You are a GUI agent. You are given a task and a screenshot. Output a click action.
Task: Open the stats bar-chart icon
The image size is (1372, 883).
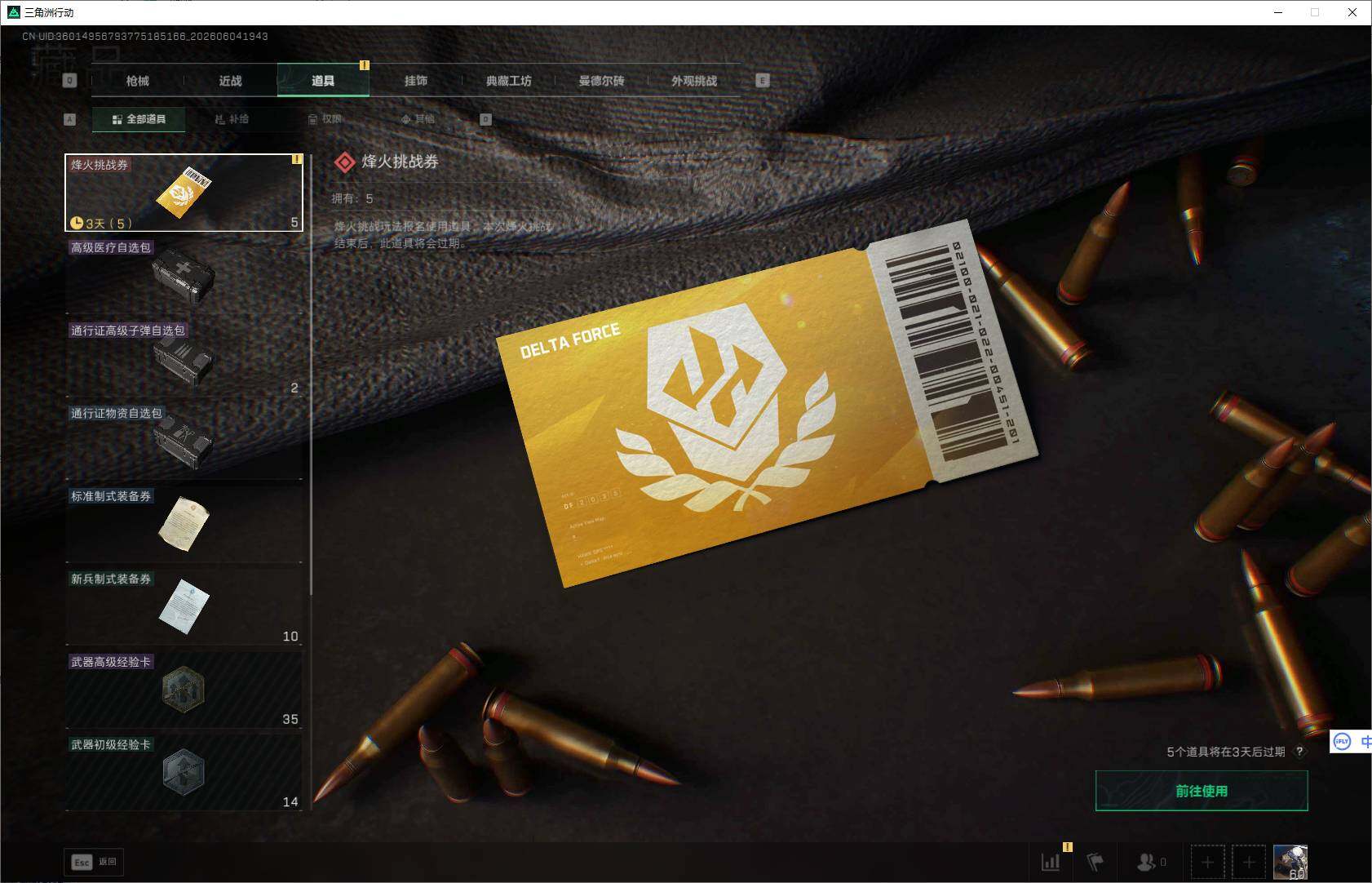point(1051,862)
